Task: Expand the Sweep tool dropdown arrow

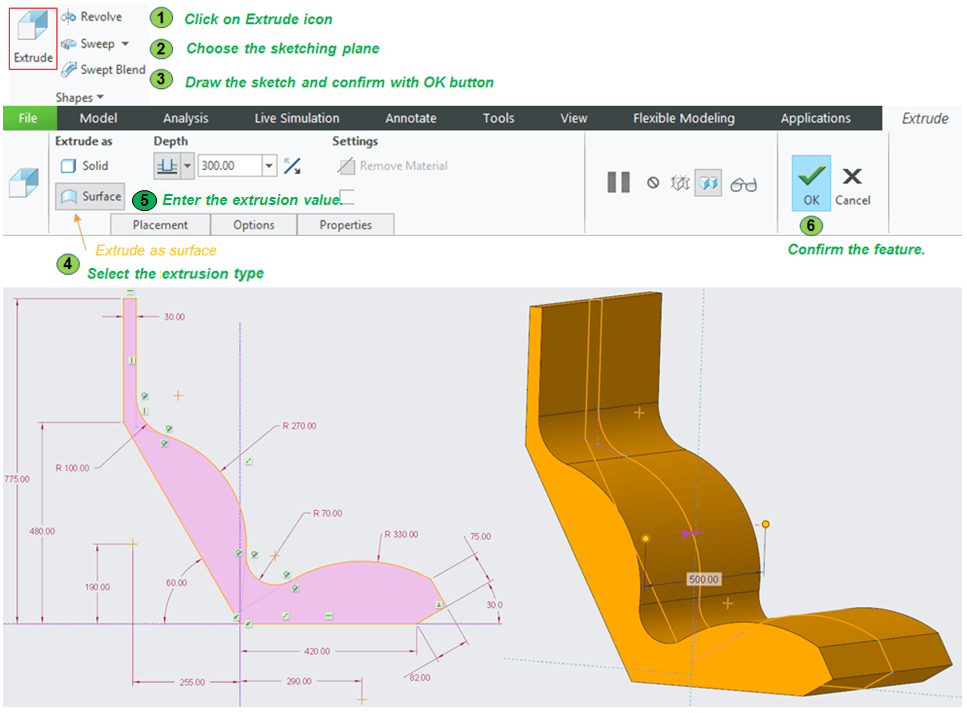Action: click(x=125, y=44)
